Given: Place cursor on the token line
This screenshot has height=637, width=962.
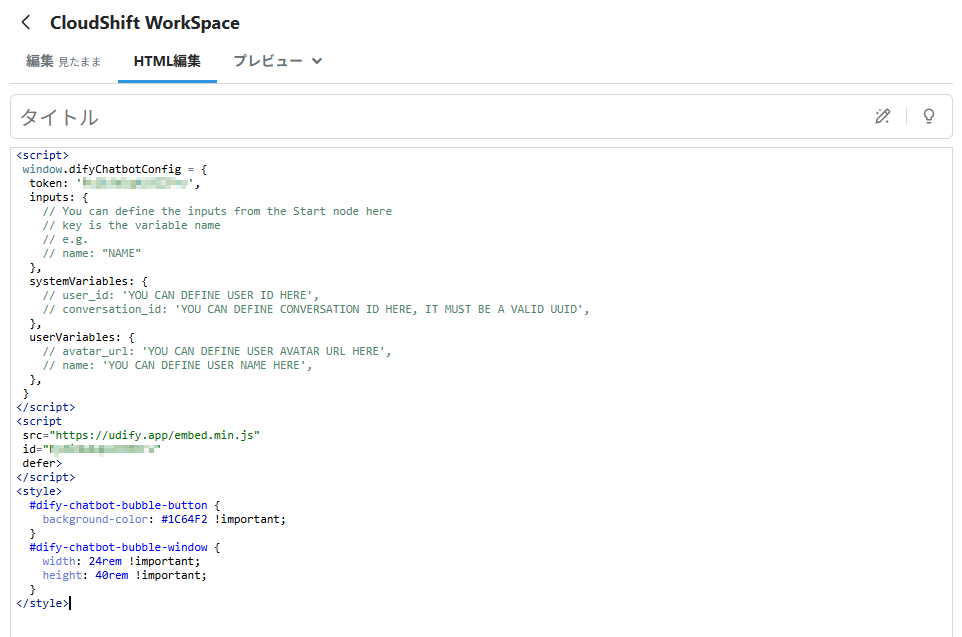Looking at the screenshot, I should point(114,183).
